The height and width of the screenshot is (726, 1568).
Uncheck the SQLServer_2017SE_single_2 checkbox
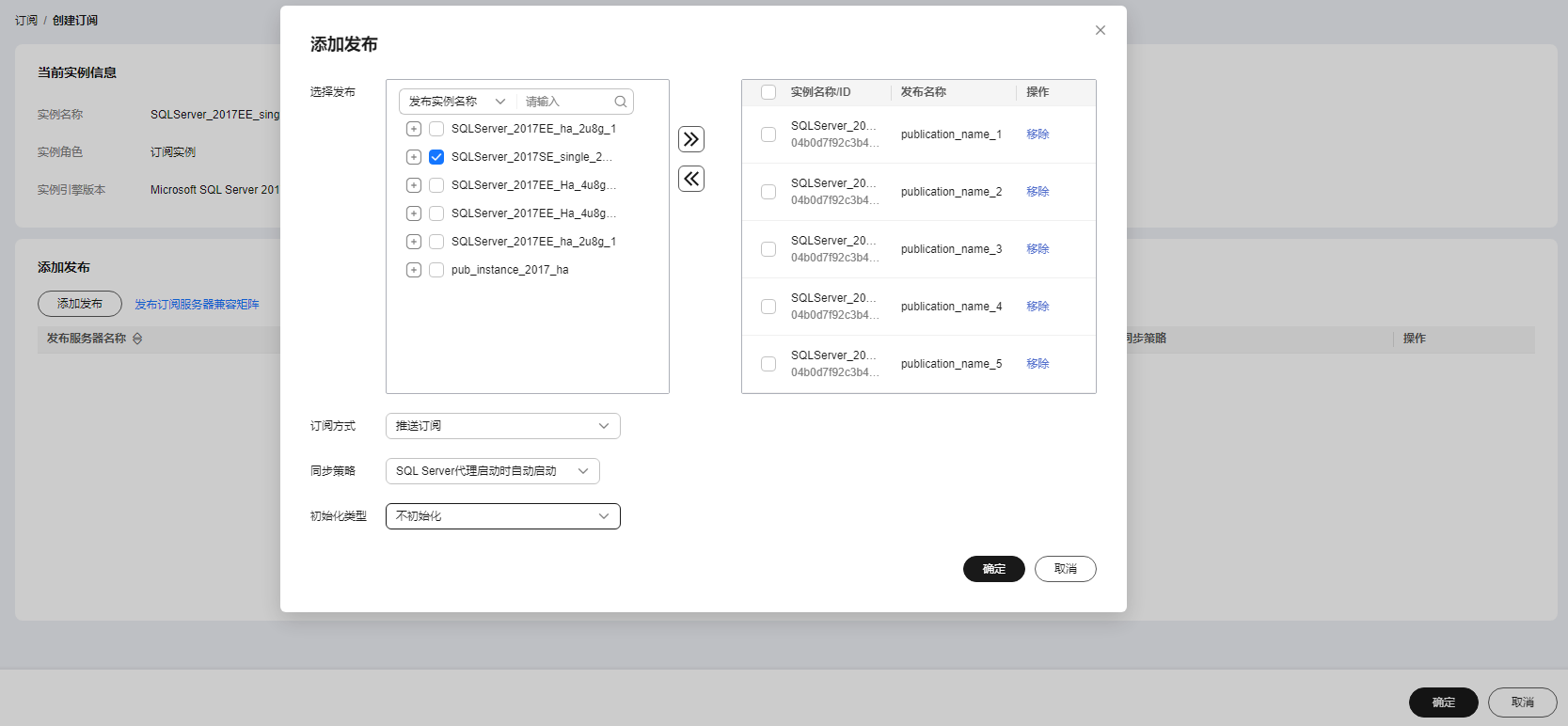pos(436,157)
